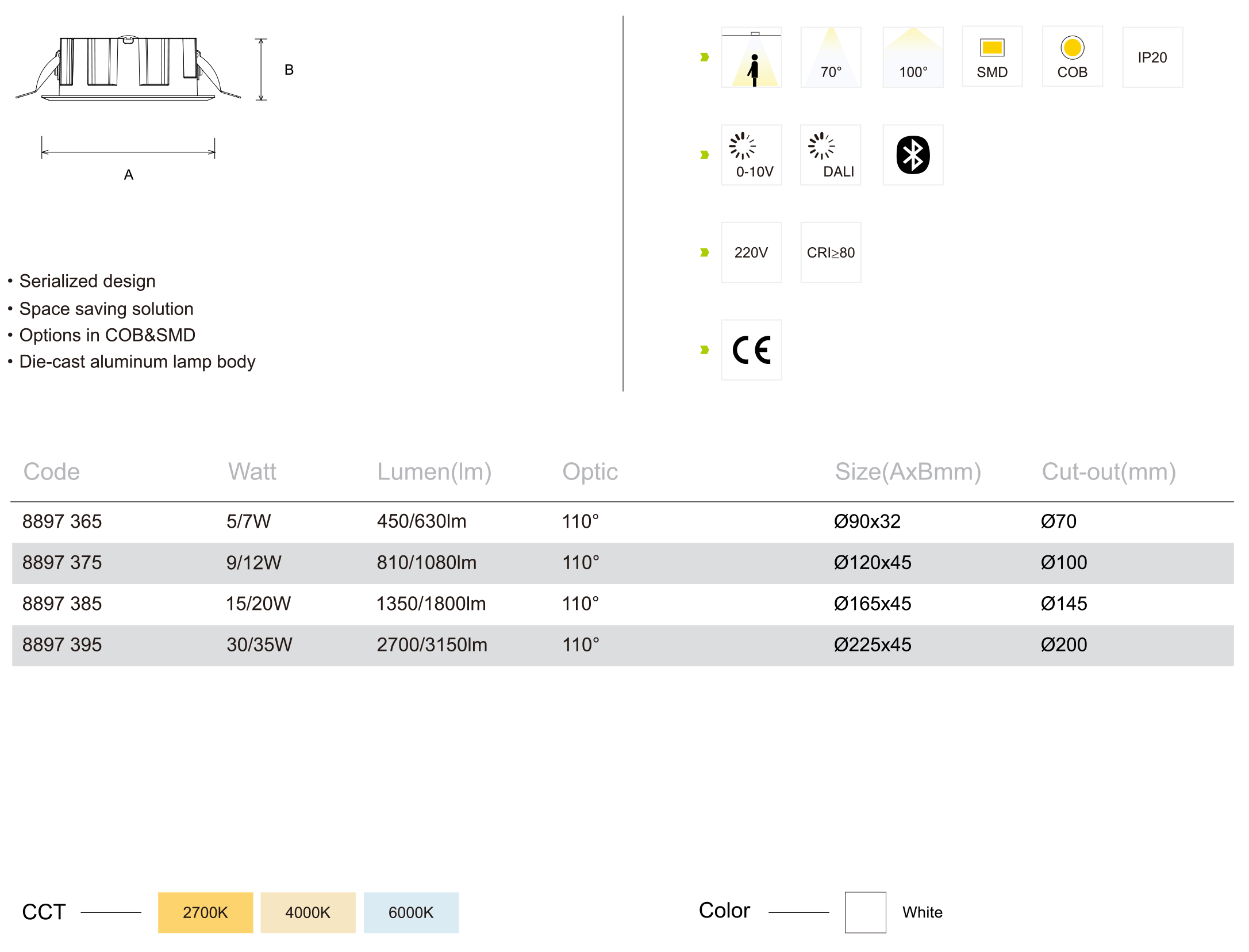The image size is (1249, 952).
Task: Select the DALI dimming icon
Action: 831,155
